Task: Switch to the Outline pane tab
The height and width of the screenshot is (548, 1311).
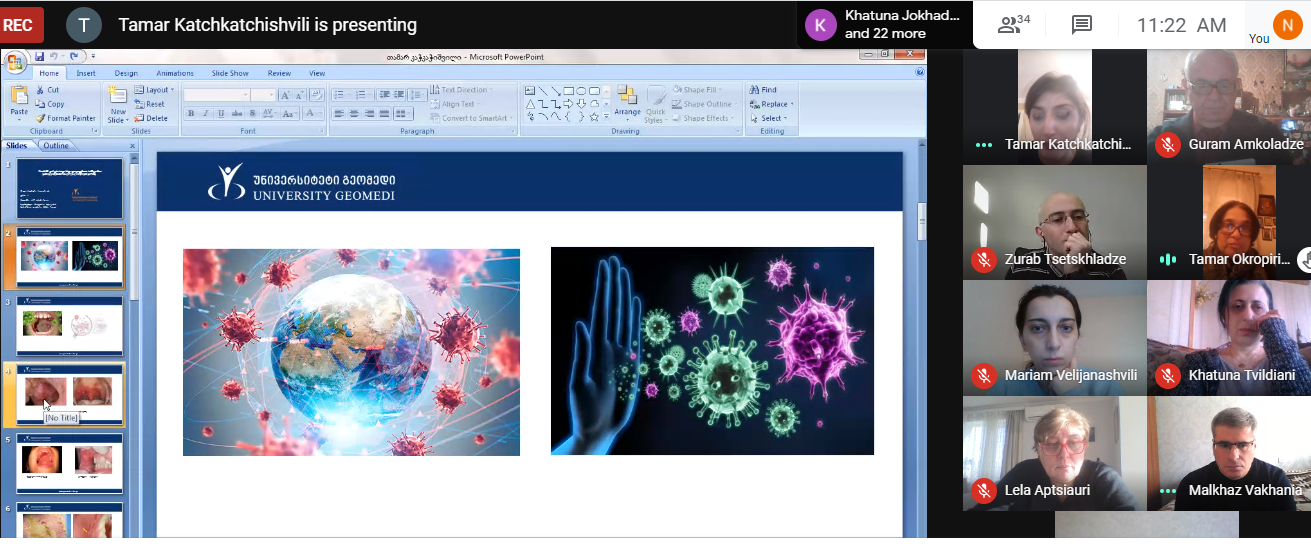Action: 56,145
